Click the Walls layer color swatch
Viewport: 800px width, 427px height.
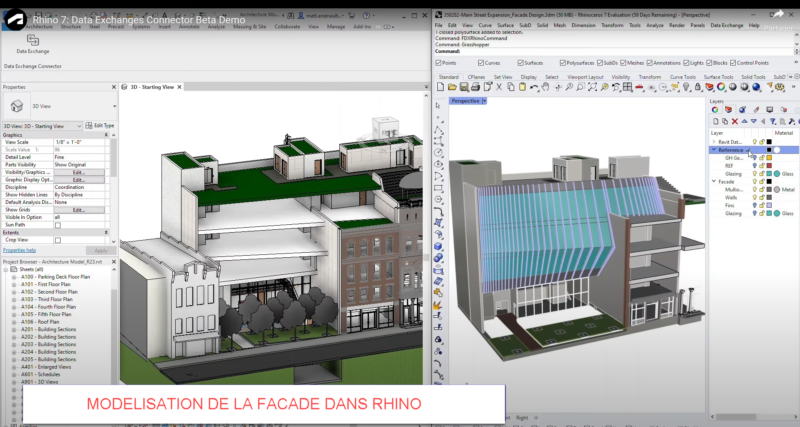[x=770, y=195]
